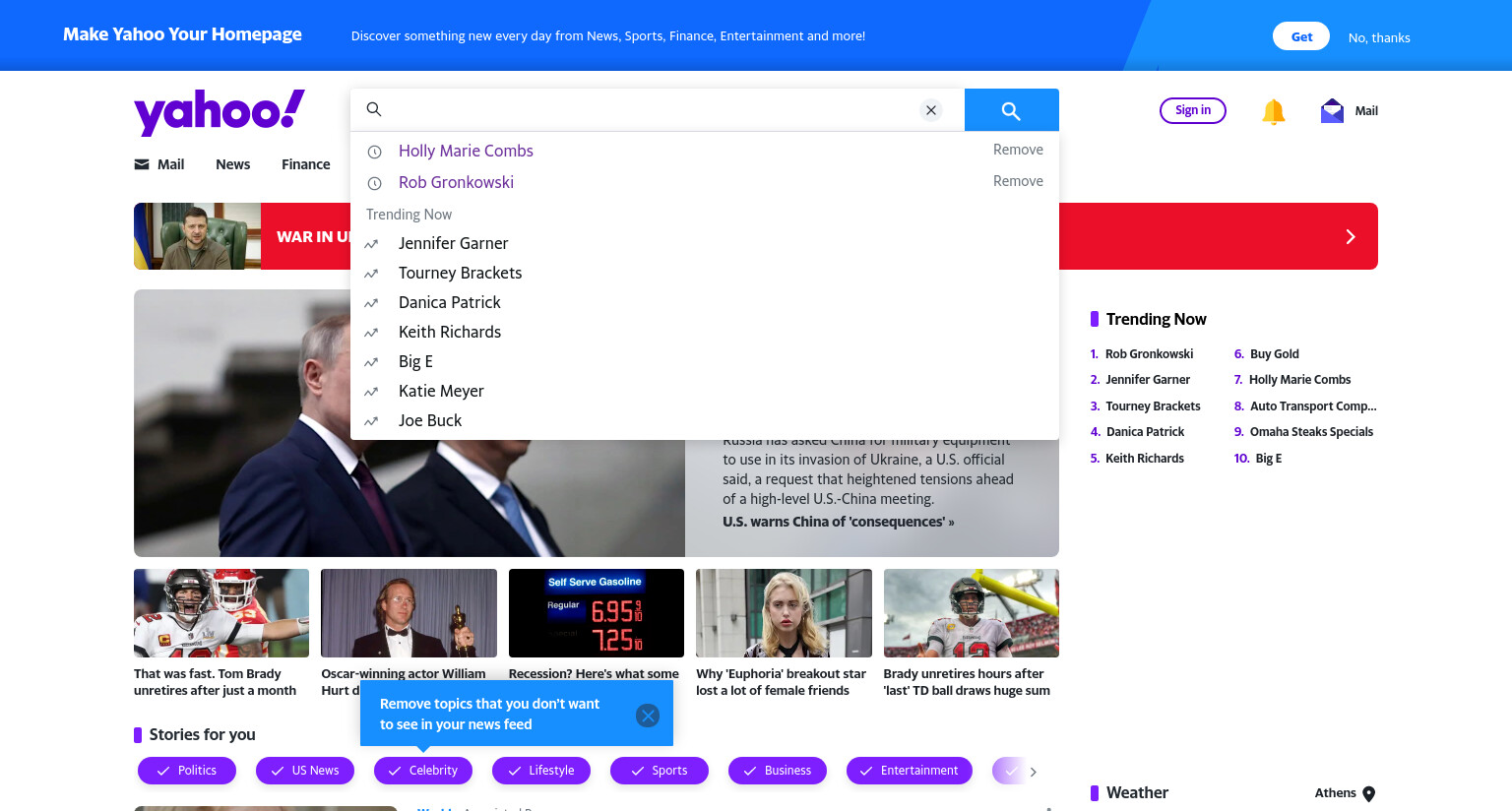
Task: Click Keith Richards in Trending Now sidebar
Action: (x=1145, y=458)
